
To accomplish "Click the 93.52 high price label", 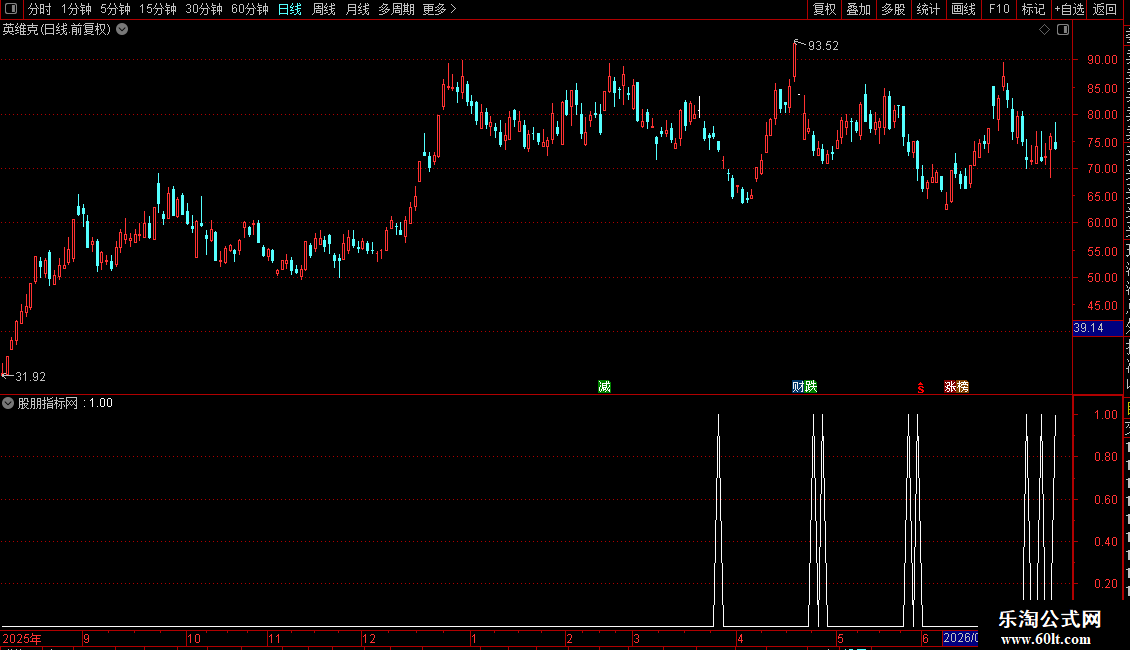I will coord(823,45).
